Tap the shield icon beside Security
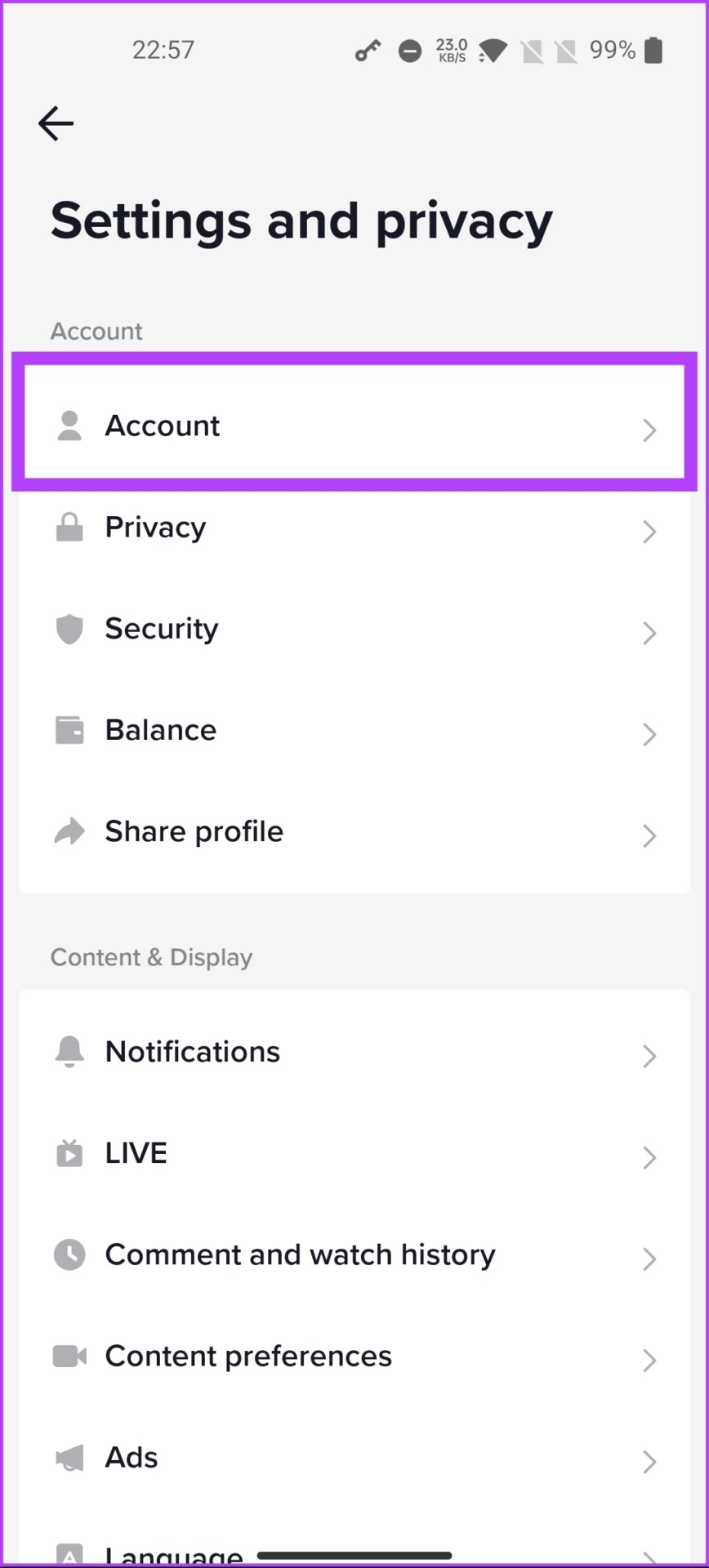The image size is (709, 1568). tap(69, 629)
